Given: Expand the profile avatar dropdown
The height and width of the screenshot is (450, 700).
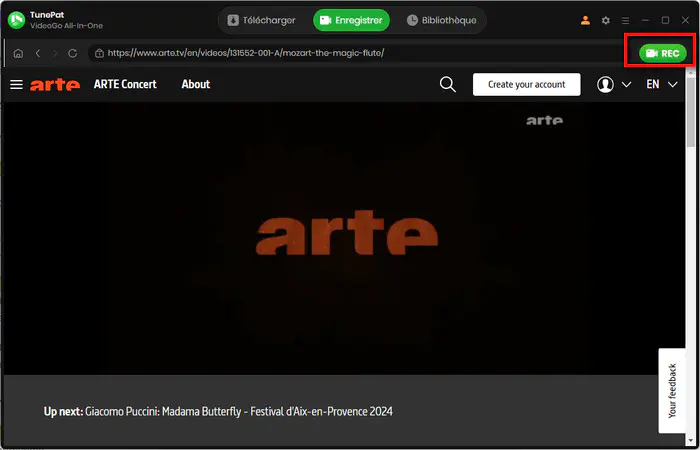Looking at the screenshot, I should [614, 84].
